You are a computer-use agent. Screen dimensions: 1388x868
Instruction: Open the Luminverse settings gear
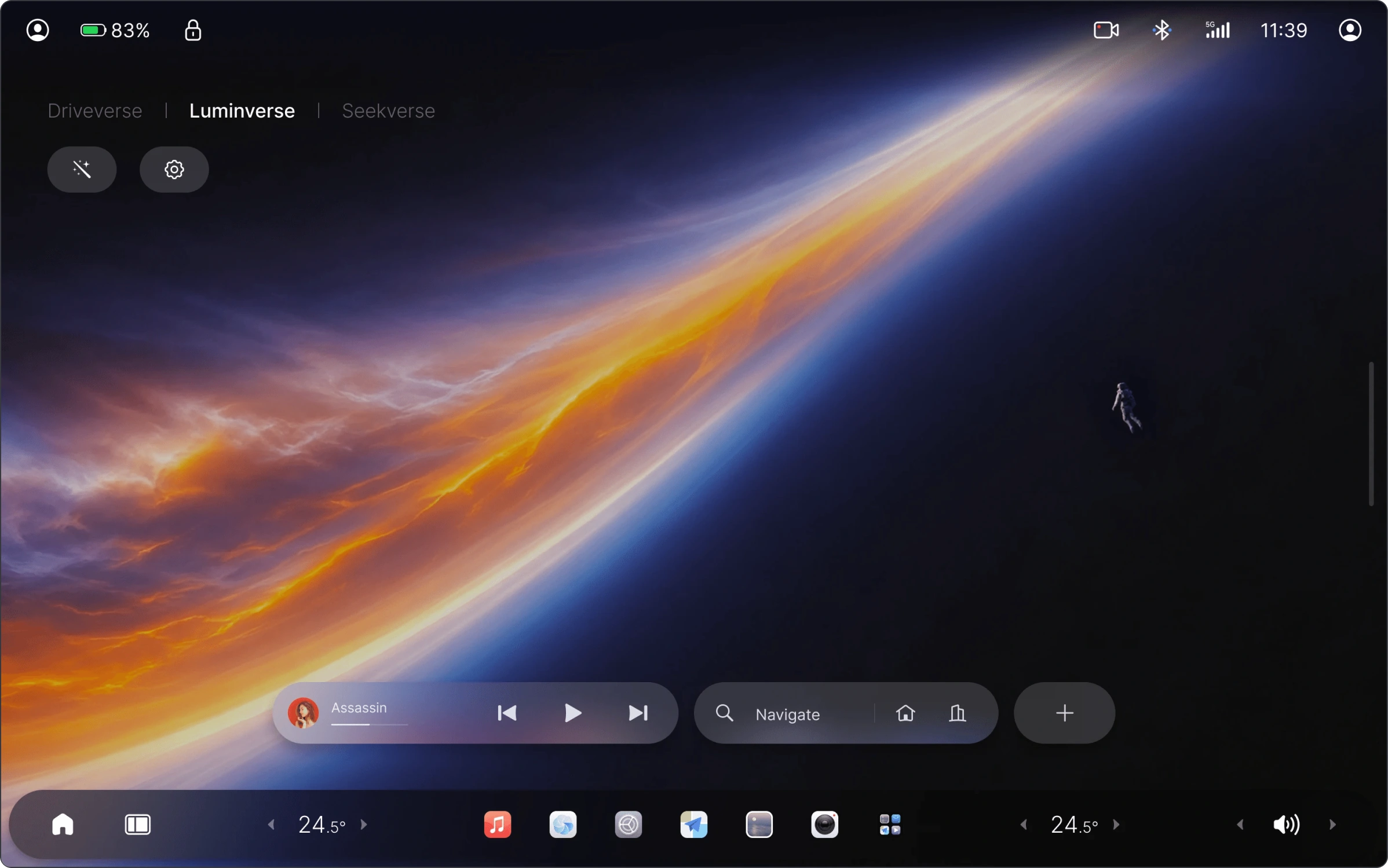(x=174, y=169)
